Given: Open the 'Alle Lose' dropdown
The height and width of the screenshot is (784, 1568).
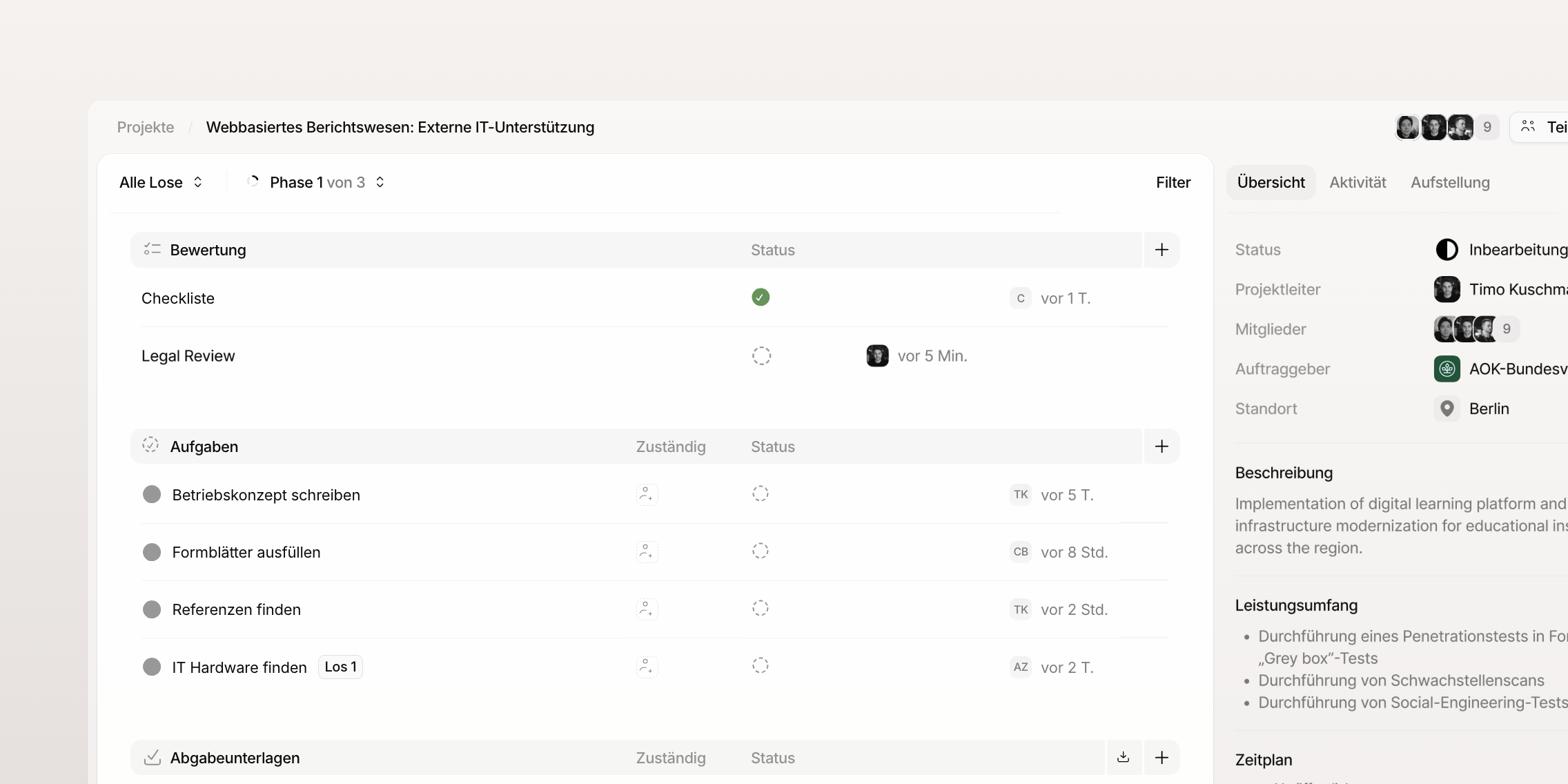Looking at the screenshot, I should point(161,182).
